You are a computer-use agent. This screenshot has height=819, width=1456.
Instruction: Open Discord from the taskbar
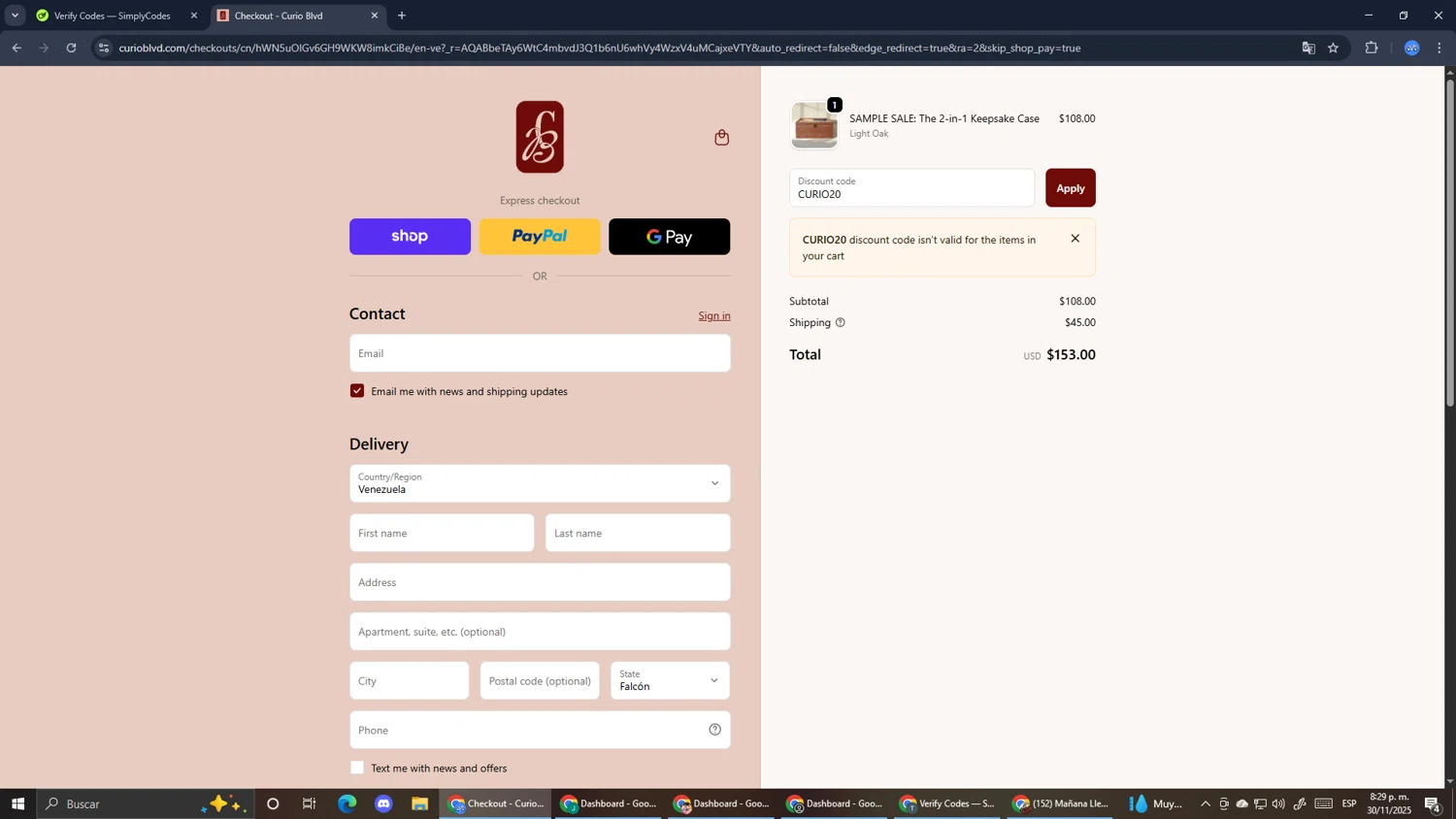coord(383,803)
